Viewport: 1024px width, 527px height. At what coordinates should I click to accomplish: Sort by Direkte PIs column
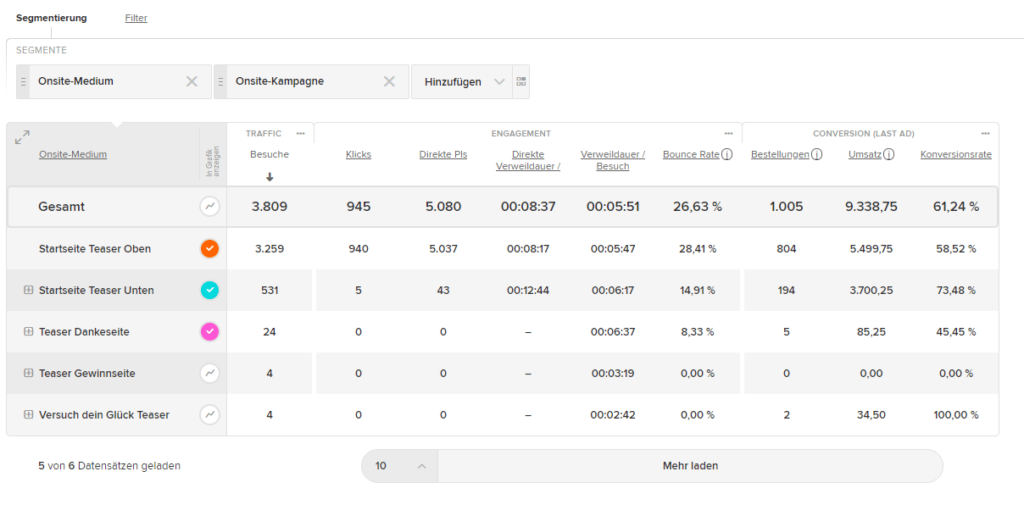click(x=443, y=155)
